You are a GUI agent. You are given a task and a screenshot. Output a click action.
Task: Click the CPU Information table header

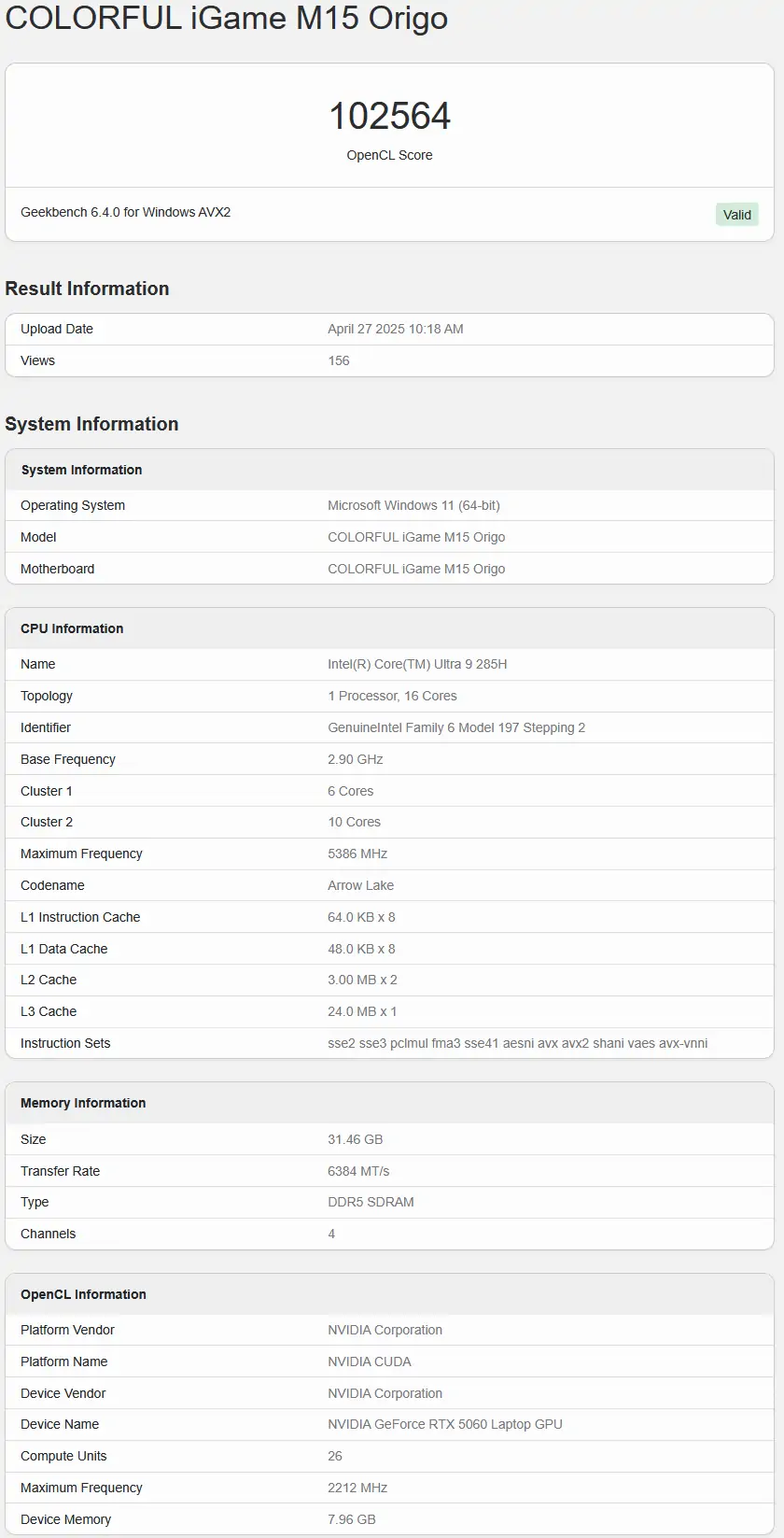click(x=72, y=628)
